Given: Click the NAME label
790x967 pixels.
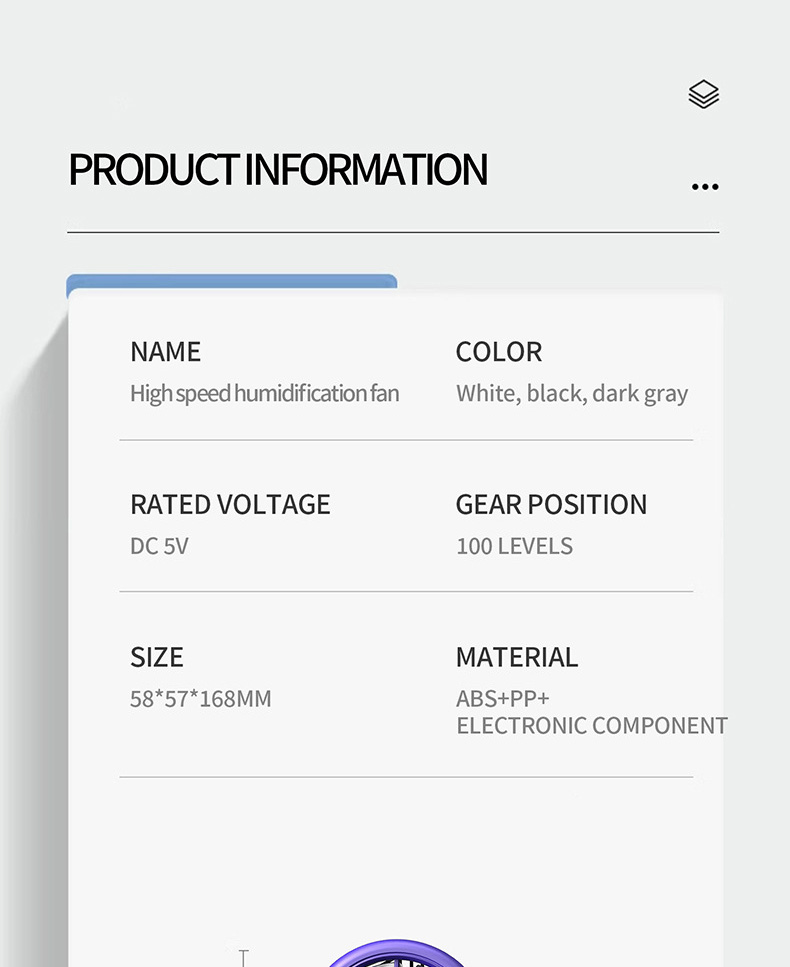Looking at the screenshot, I should (x=165, y=352).
